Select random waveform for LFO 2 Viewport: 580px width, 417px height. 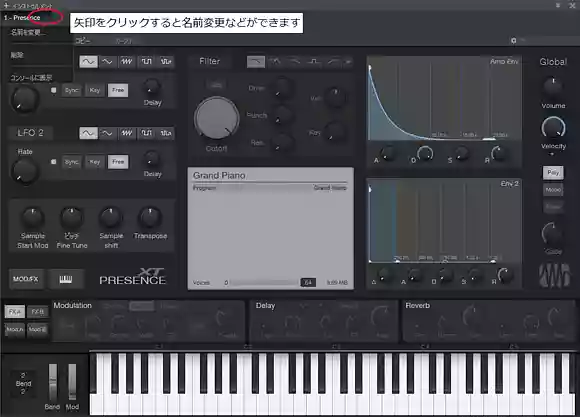tap(166, 133)
